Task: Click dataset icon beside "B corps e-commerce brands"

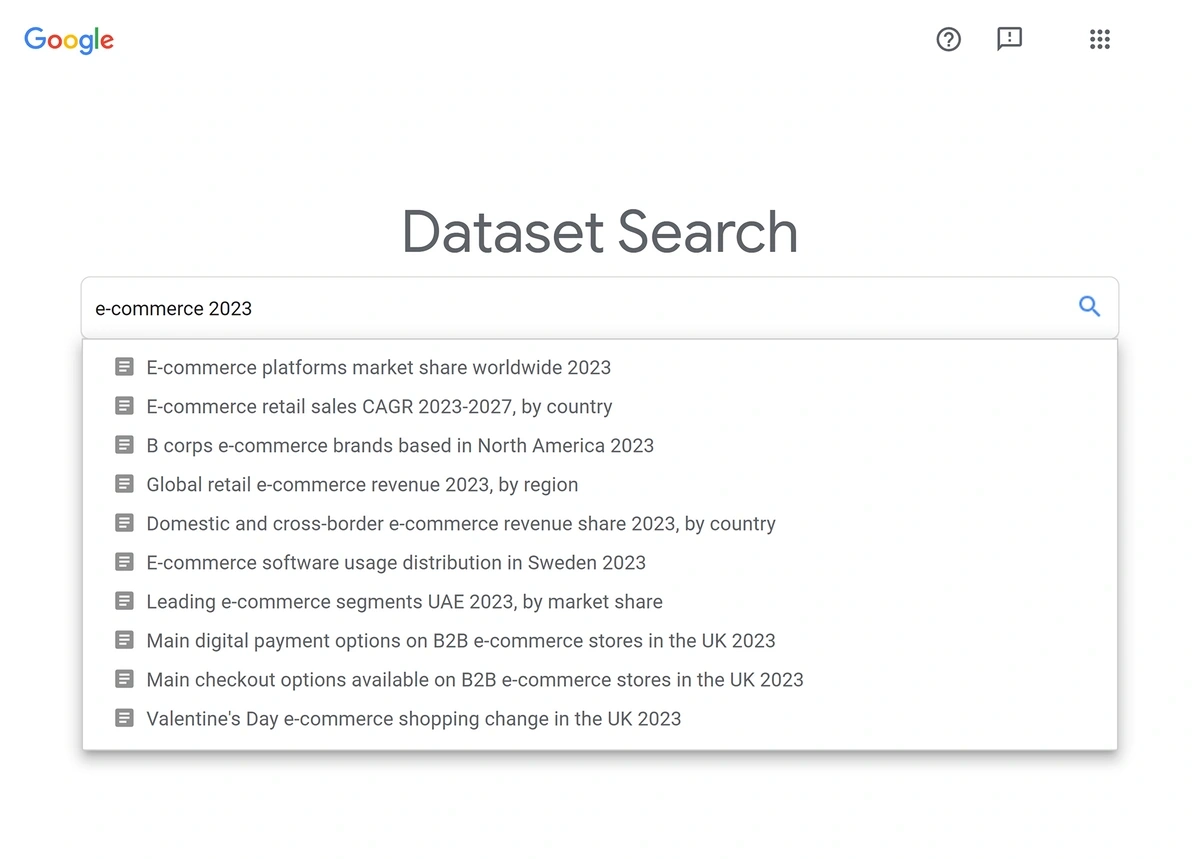Action: pyautogui.click(x=124, y=445)
